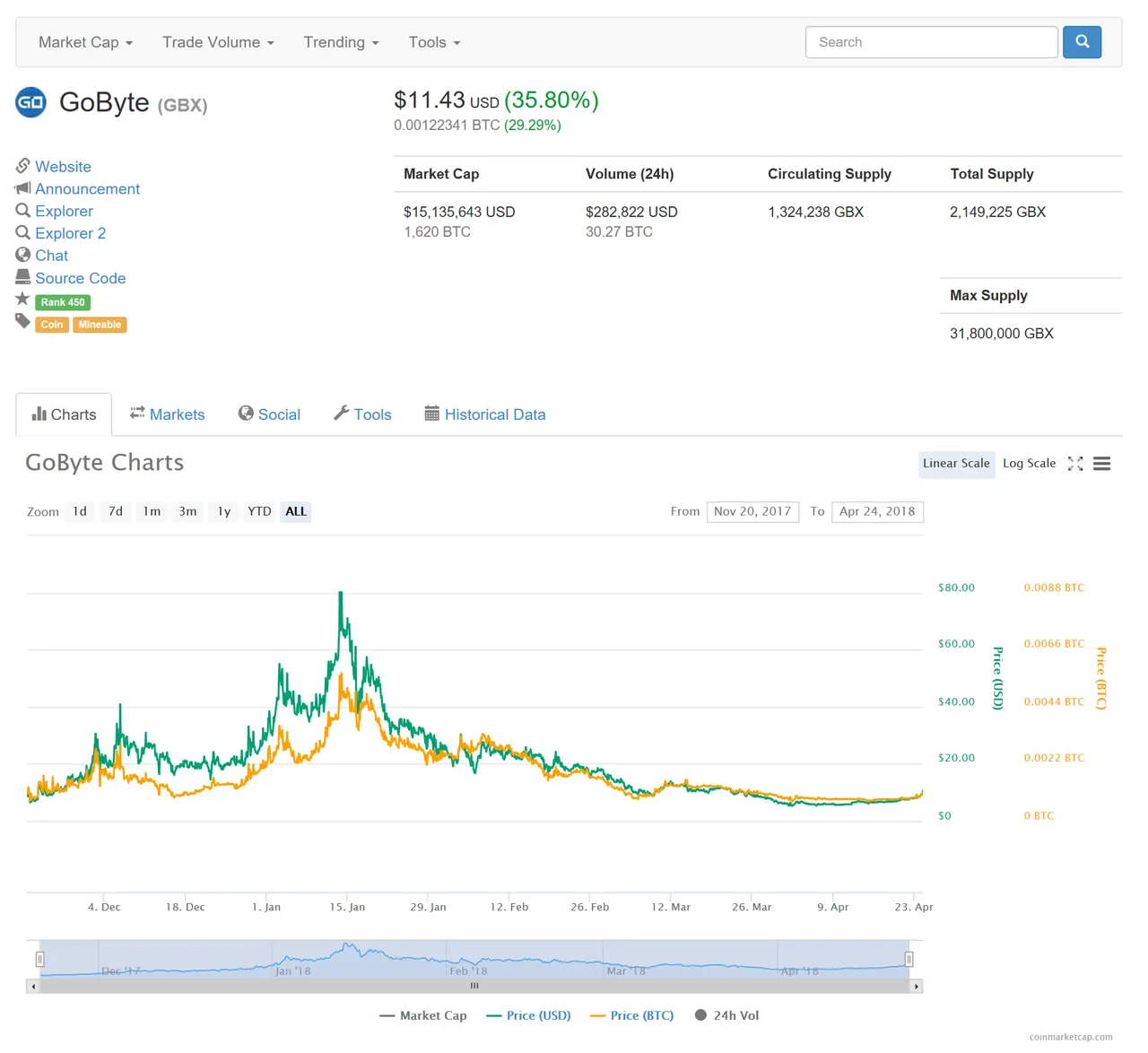The image size is (1148, 1053).
Task: Select the 1m zoom range
Action: tap(152, 511)
